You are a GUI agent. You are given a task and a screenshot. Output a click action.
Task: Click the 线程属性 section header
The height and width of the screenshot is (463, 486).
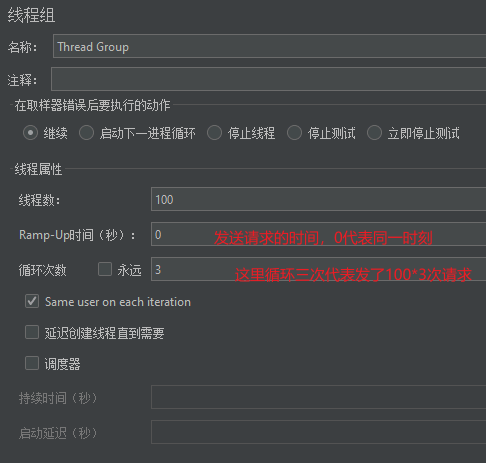point(38,169)
